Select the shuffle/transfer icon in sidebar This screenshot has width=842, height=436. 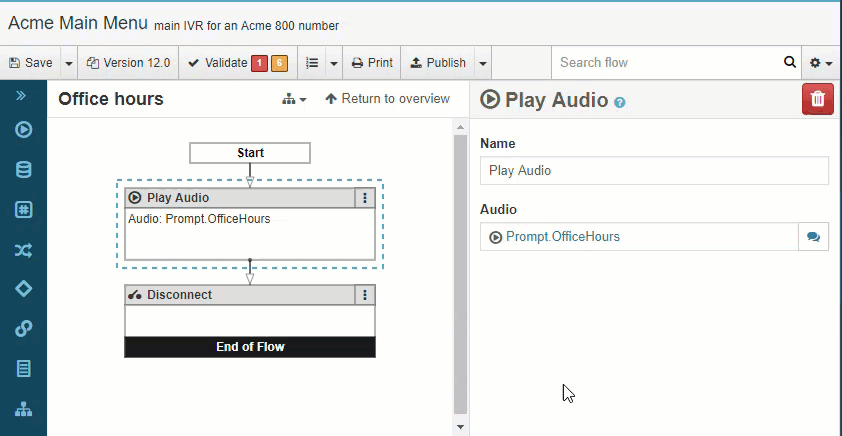23,250
